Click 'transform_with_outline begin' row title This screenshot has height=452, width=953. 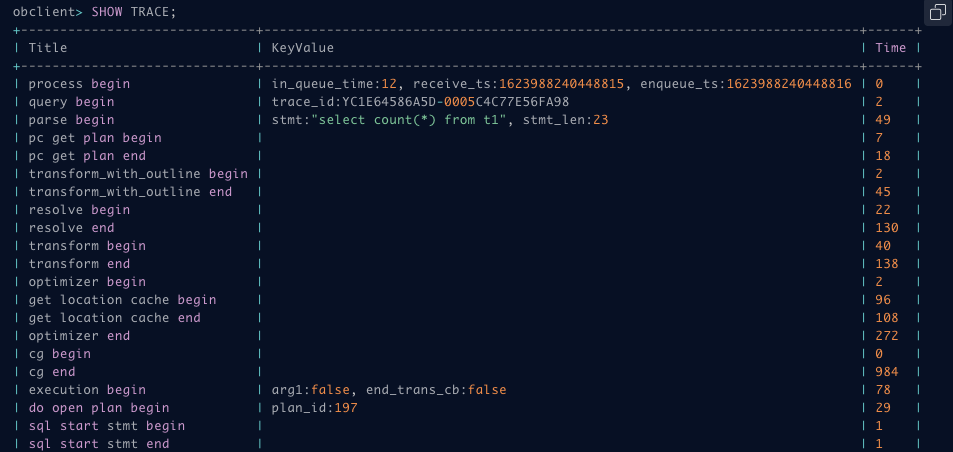point(138,174)
